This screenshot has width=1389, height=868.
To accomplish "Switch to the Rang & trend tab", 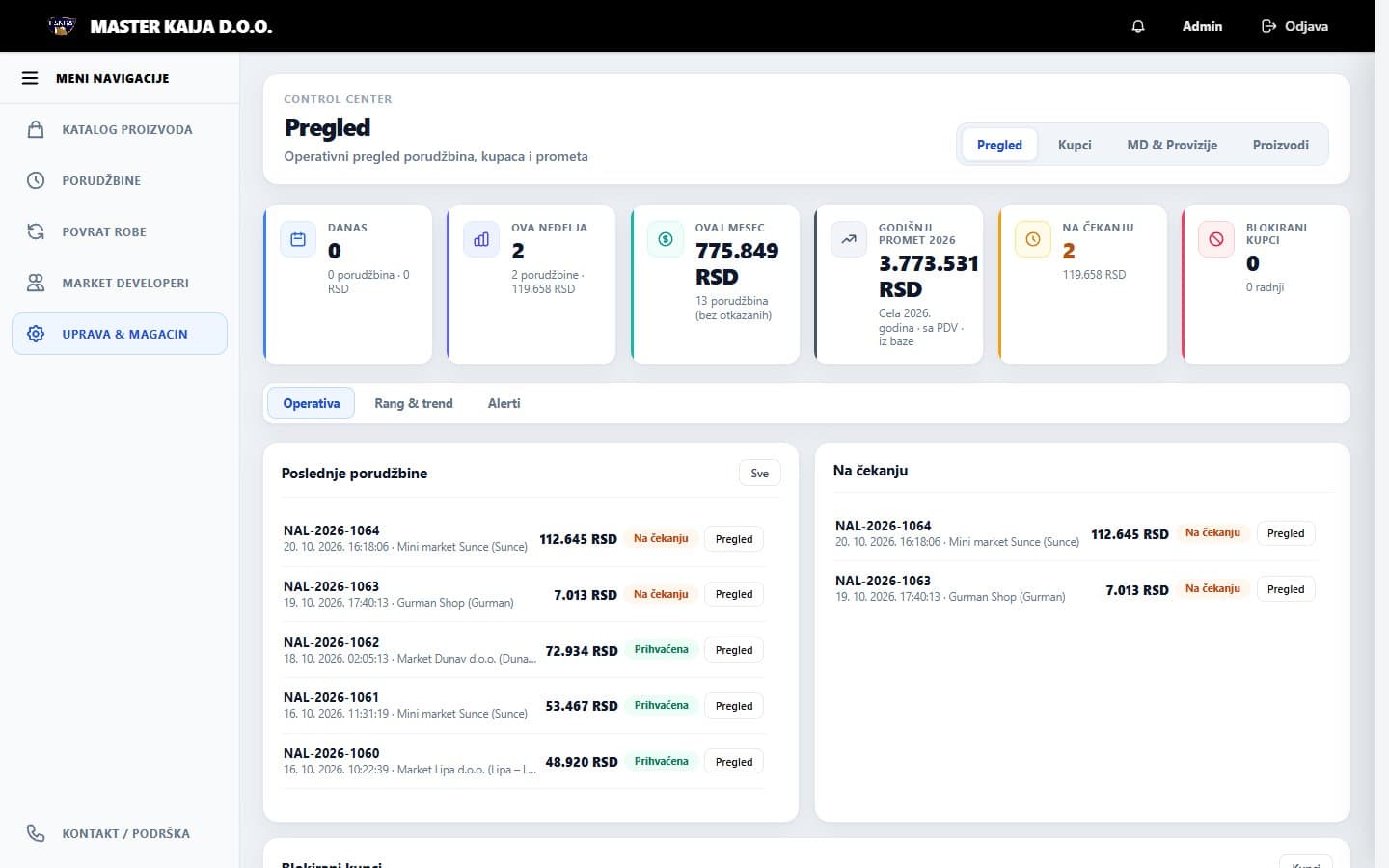I will (x=414, y=403).
